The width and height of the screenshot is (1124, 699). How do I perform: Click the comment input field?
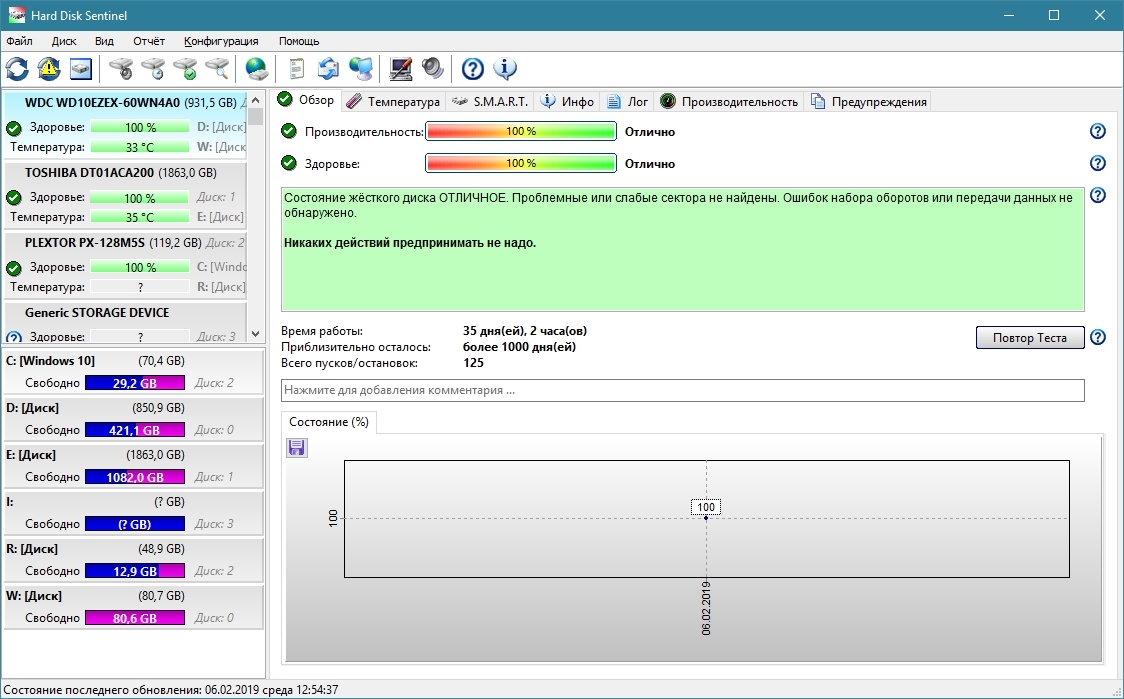682,390
